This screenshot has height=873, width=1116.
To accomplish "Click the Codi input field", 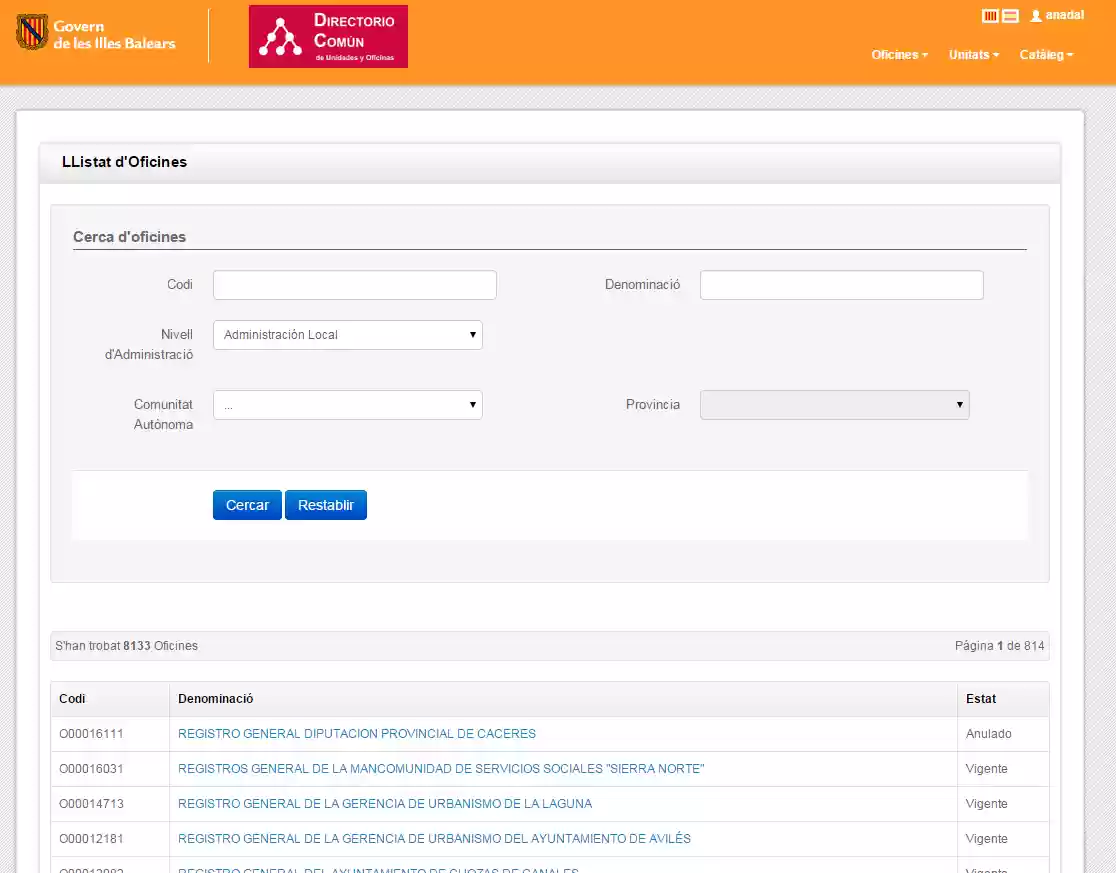I will [x=354, y=284].
